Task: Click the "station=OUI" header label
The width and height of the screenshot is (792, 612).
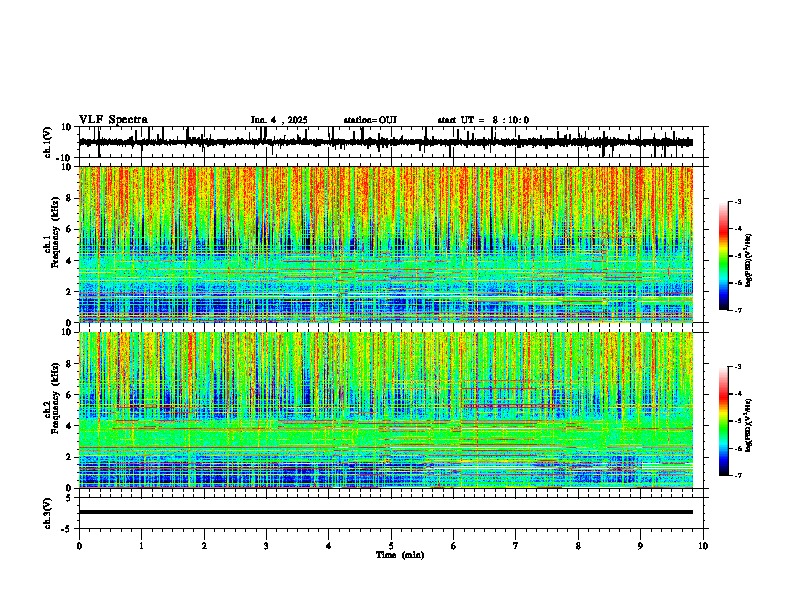Action: point(370,120)
